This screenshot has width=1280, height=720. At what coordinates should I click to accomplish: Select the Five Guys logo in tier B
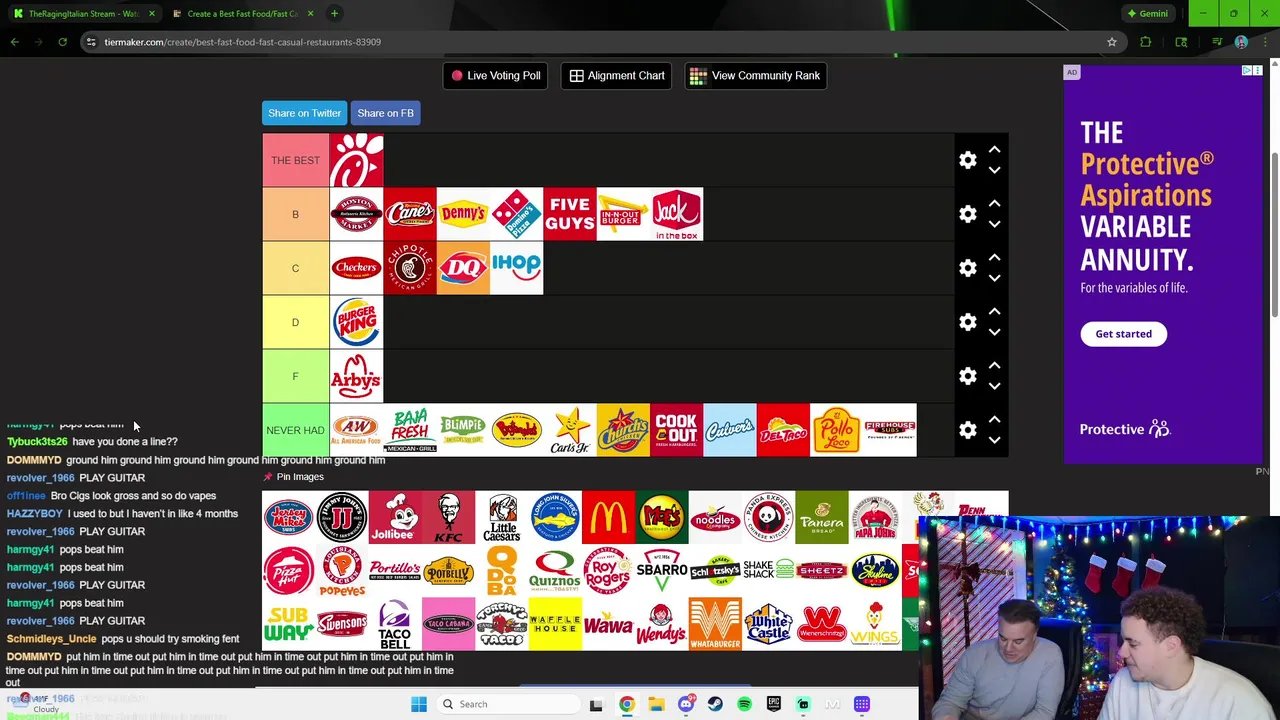(x=570, y=214)
